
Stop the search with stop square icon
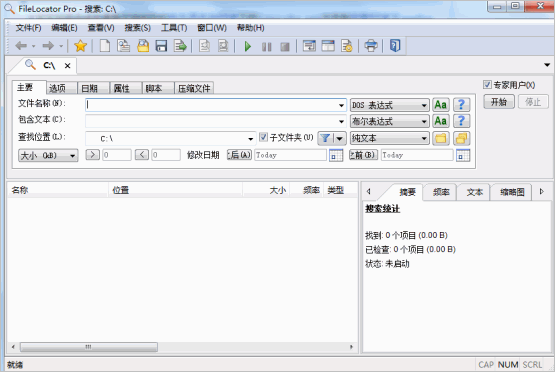coord(285,46)
